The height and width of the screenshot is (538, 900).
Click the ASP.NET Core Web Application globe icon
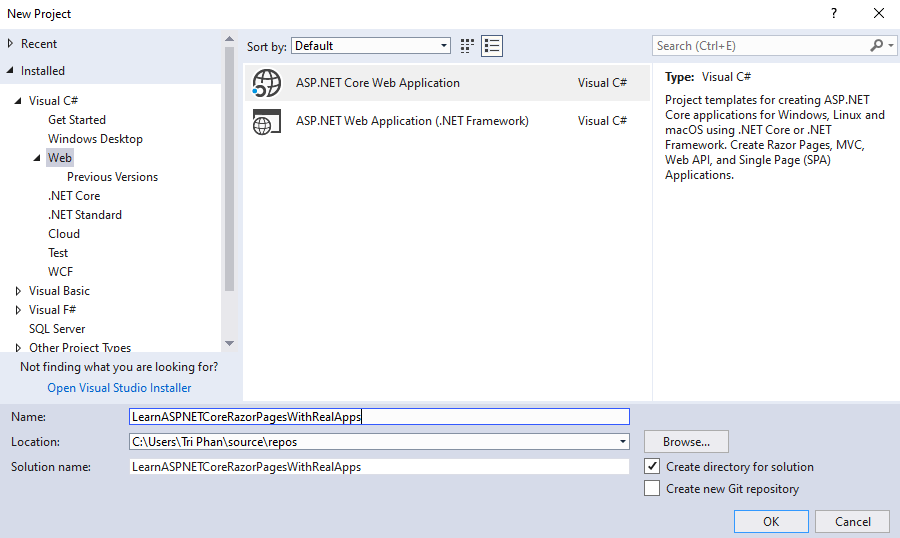pyautogui.click(x=267, y=83)
